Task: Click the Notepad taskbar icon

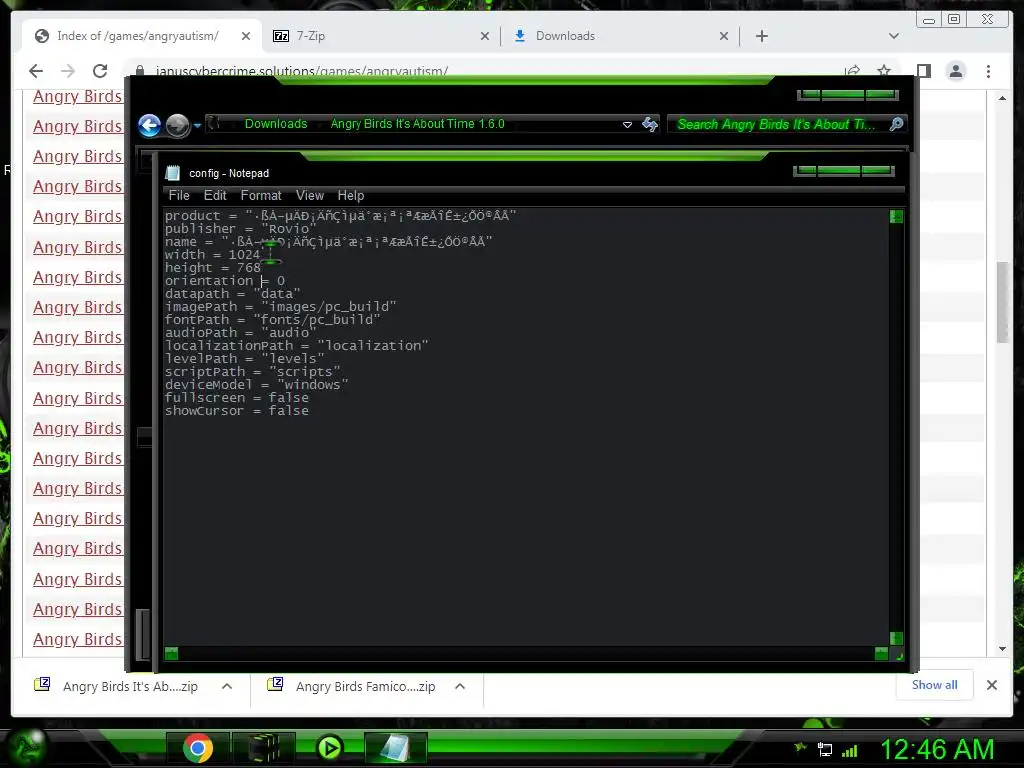Action: (x=396, y=748)
